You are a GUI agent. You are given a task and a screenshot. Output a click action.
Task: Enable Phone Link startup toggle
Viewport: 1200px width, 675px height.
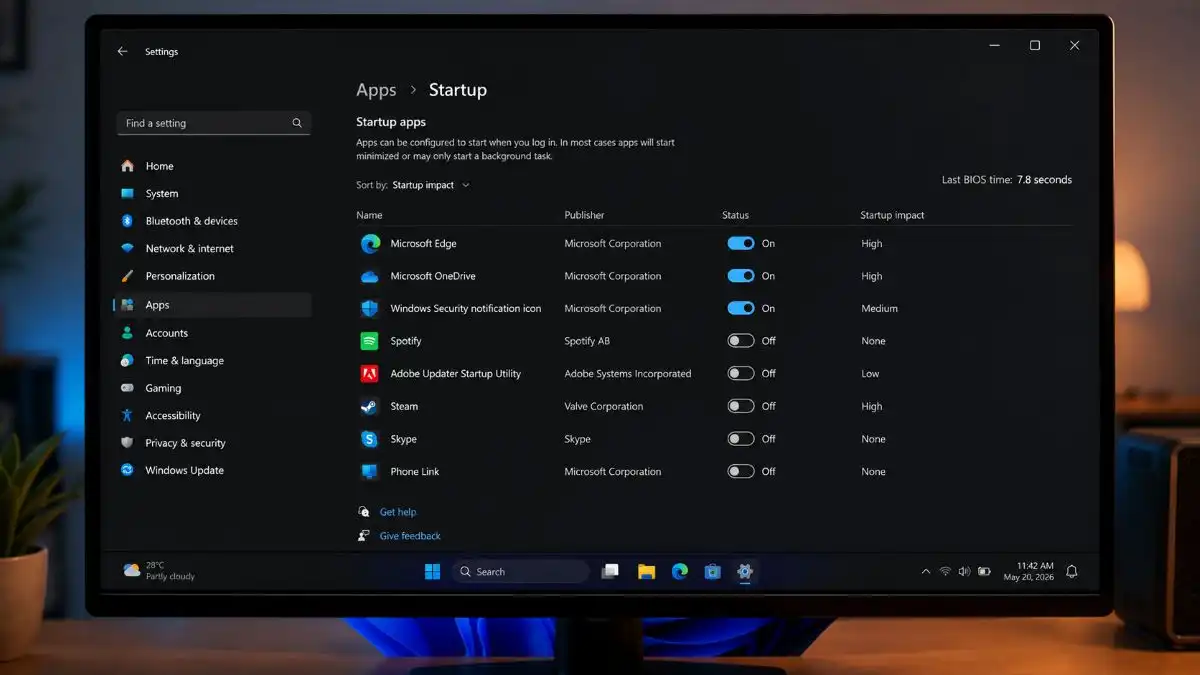(741, 471)
